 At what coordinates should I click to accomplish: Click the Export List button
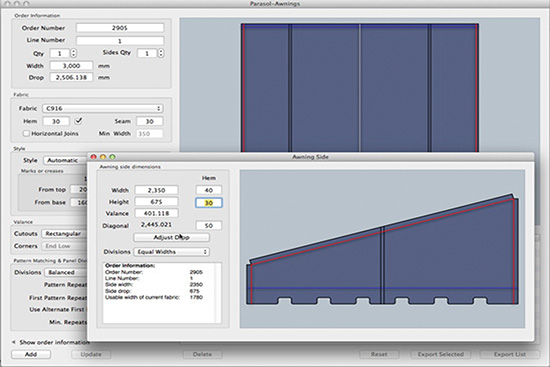coord(510,354)
